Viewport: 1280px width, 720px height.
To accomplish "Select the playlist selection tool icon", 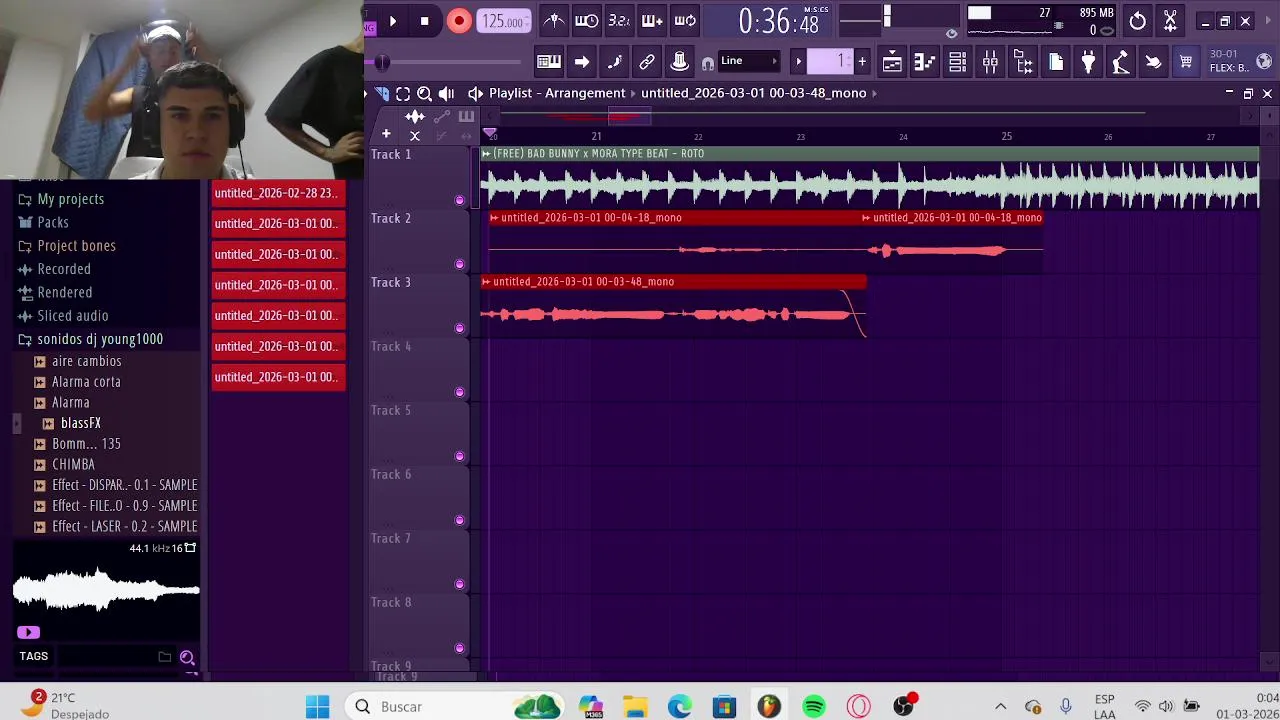I will [403, 93].
